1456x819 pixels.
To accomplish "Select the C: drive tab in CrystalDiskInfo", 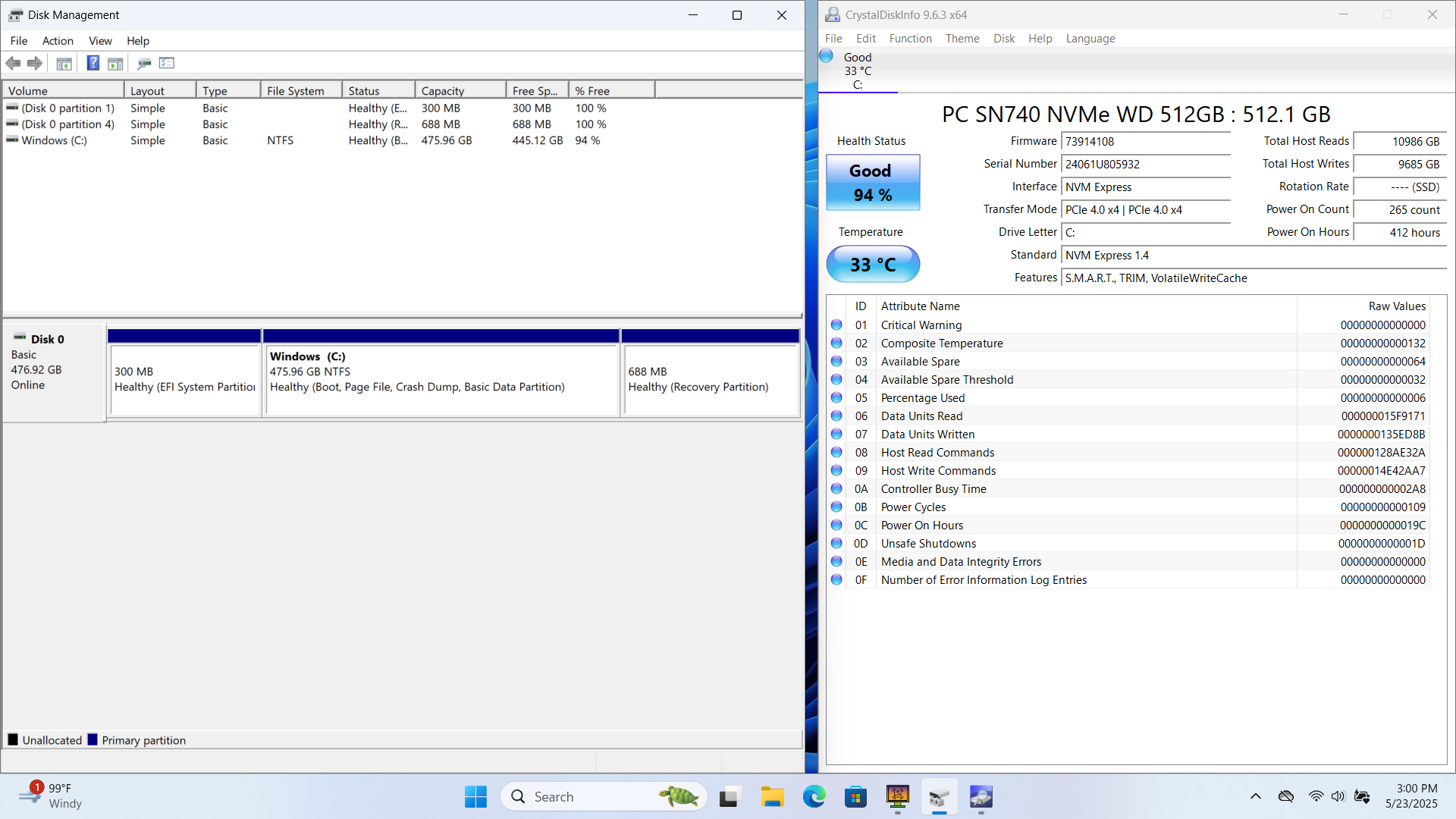I will click(858, 71).
